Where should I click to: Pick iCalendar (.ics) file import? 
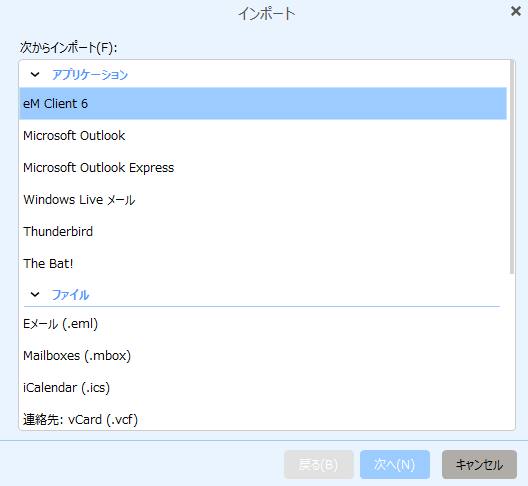(263, 388)
